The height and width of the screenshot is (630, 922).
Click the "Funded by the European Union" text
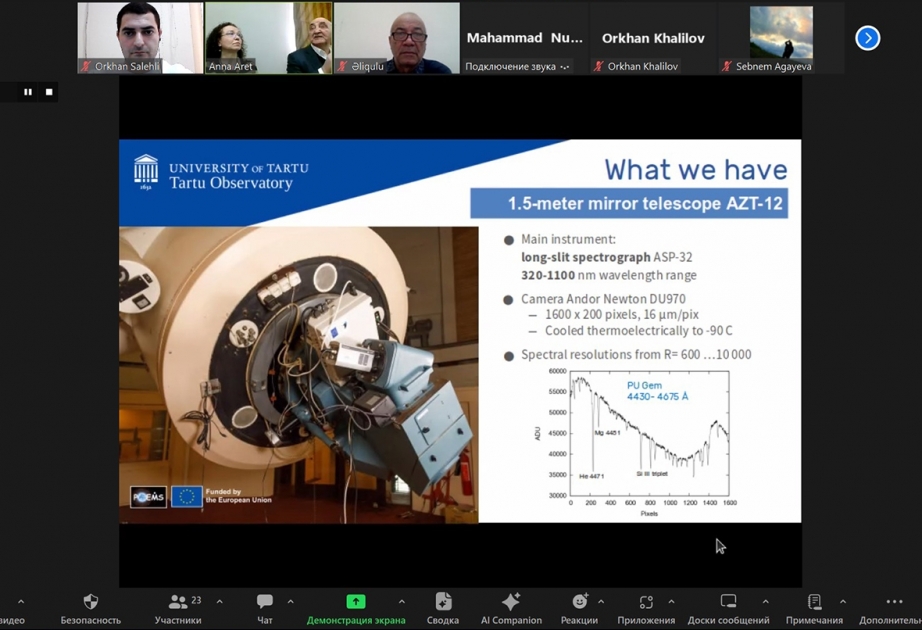click(x=239, y=496)
